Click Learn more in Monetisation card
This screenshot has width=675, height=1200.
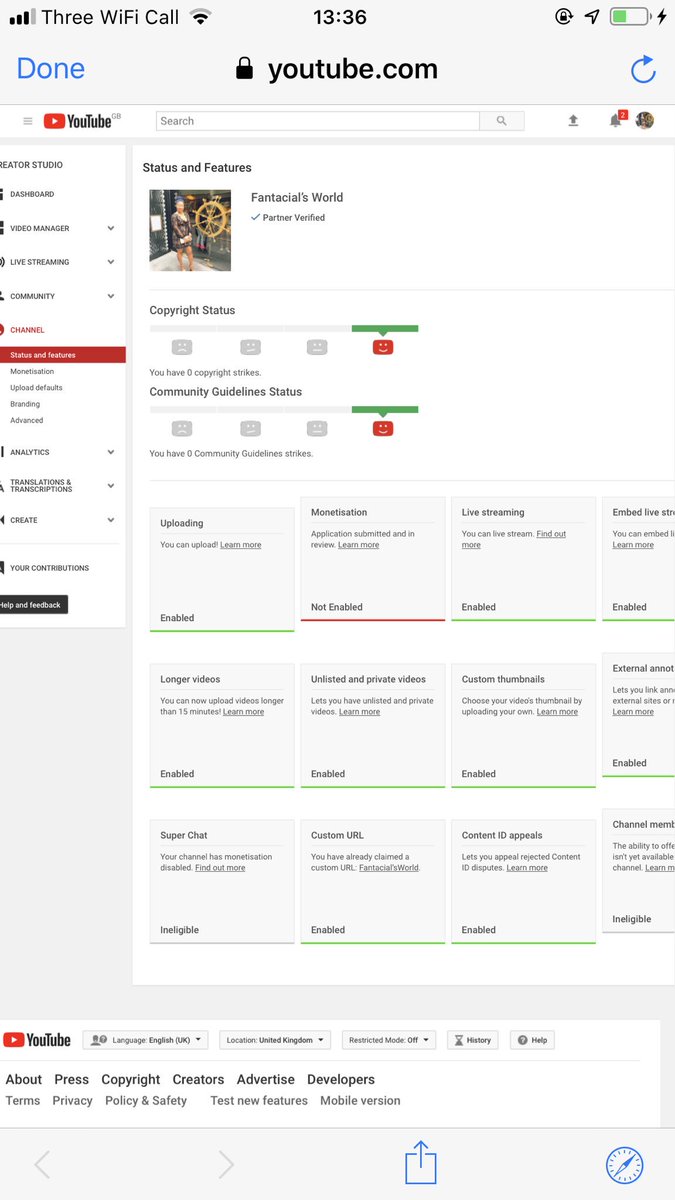click(x=359, y=545)
